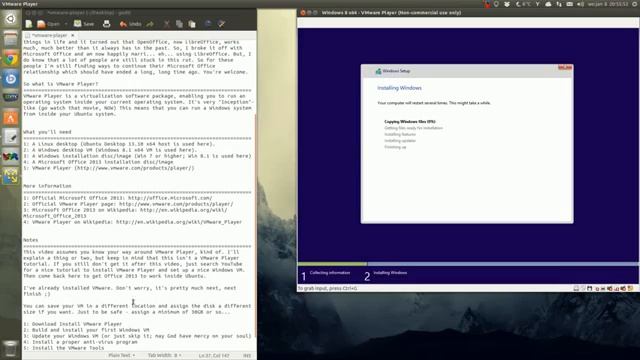Screen dimensions: 640x360
Task: Click the VMware Player window title bar
Action: coord(468,13)
